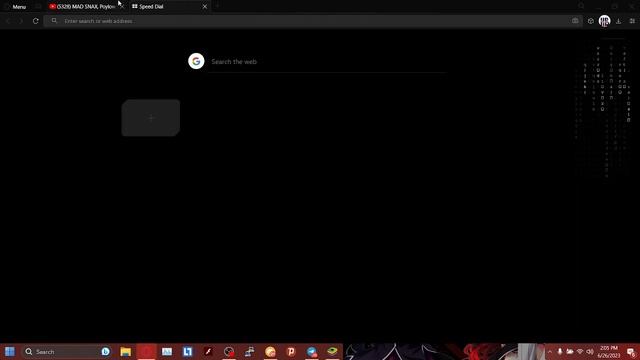Screen dimensions: 640x360
Task: Open the orange round taskbar app
Action: (270, 351)
